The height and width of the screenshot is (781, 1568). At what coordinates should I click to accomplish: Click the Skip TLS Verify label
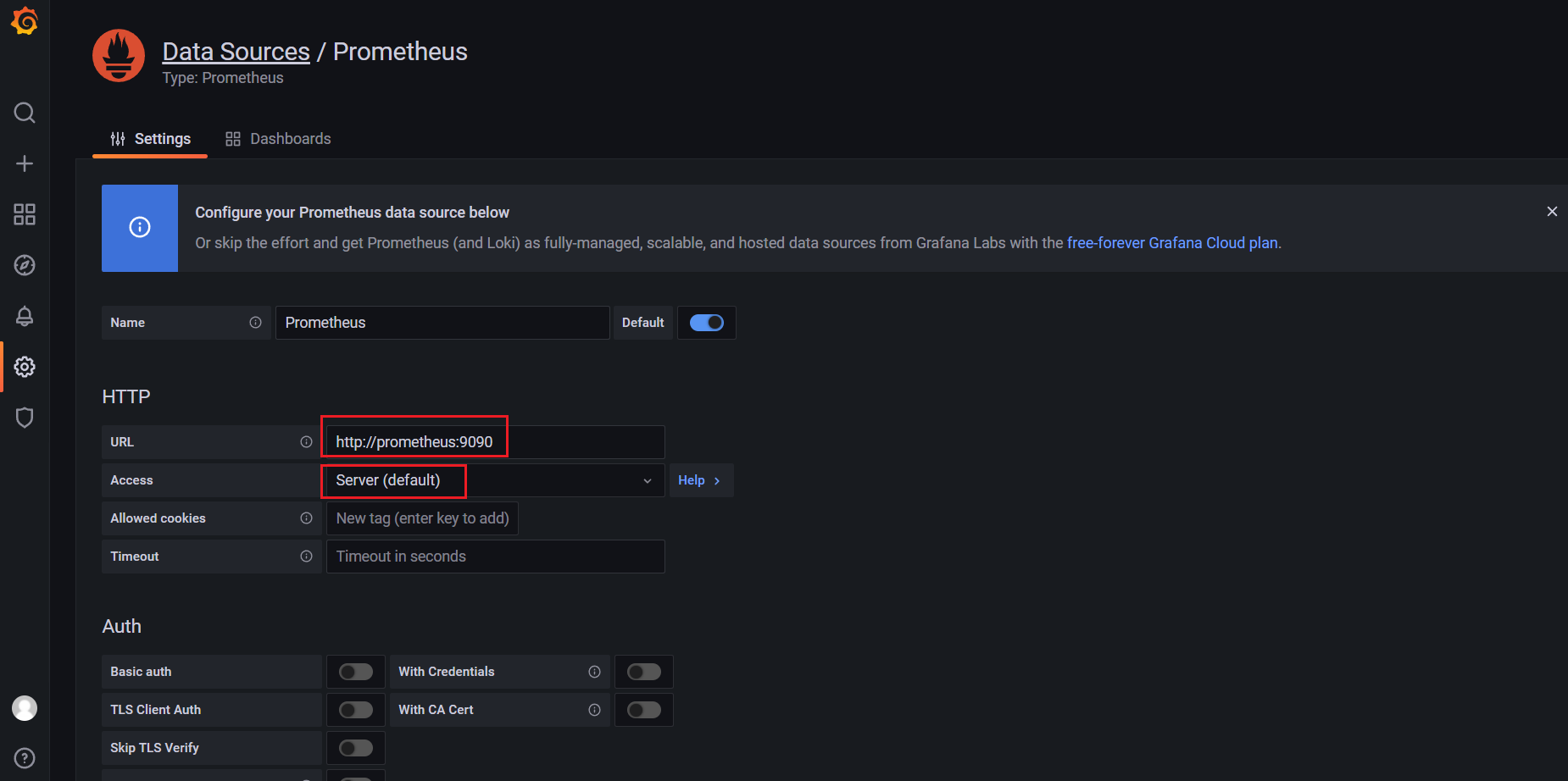[x=154, y=748]
